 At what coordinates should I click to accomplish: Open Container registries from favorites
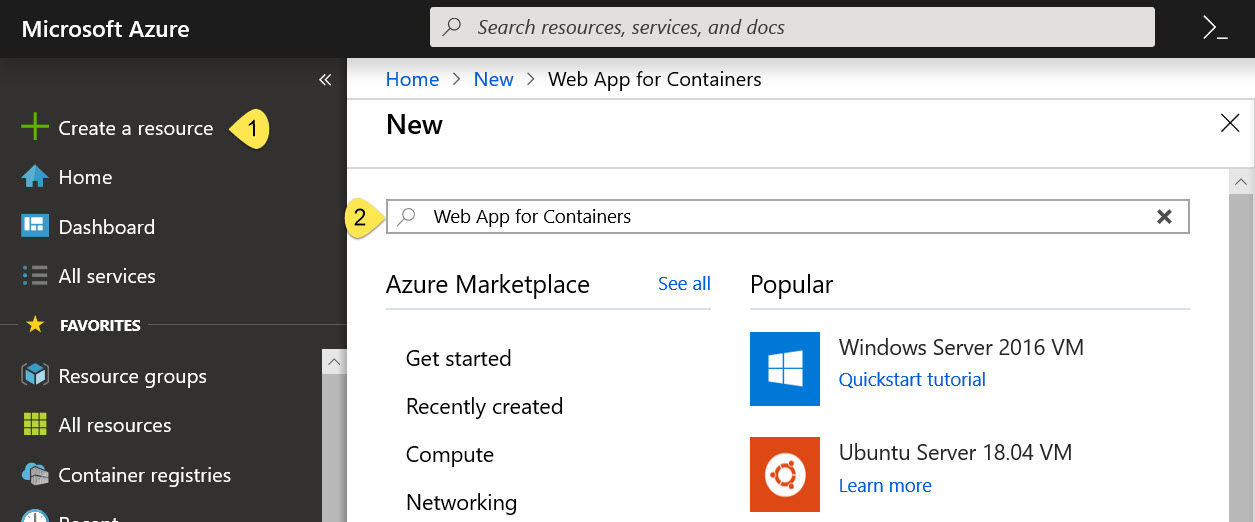coord(145,475)
